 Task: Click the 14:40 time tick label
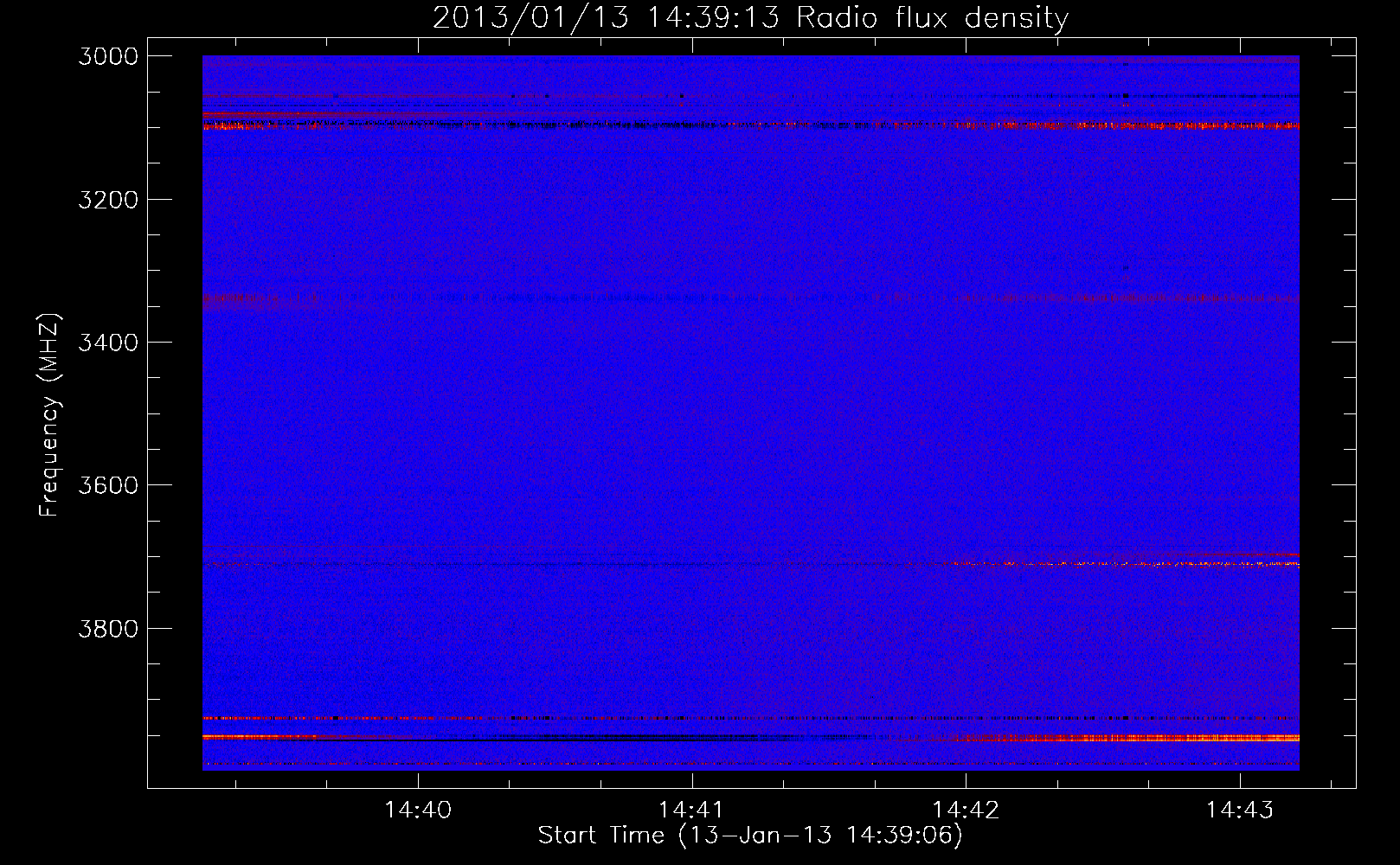point(418,810)
